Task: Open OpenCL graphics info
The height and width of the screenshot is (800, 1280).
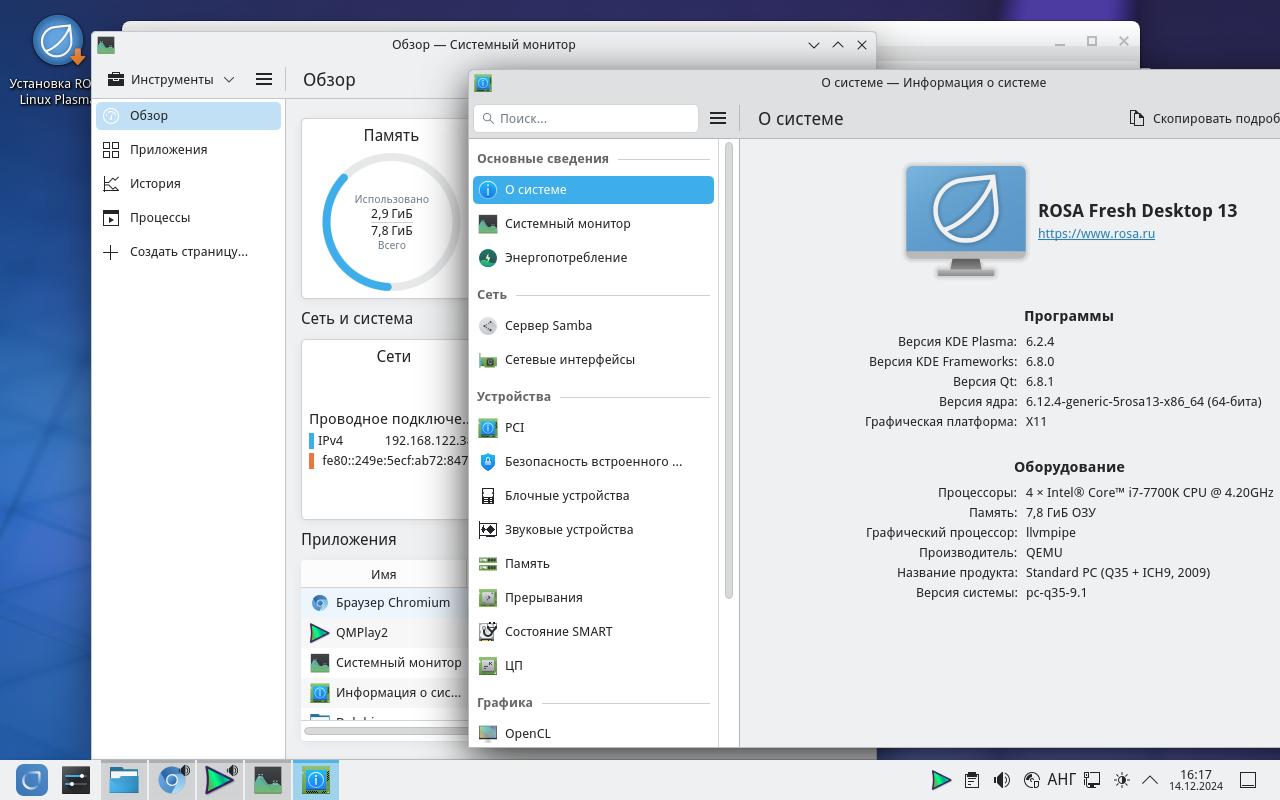Action: point(527,733)
